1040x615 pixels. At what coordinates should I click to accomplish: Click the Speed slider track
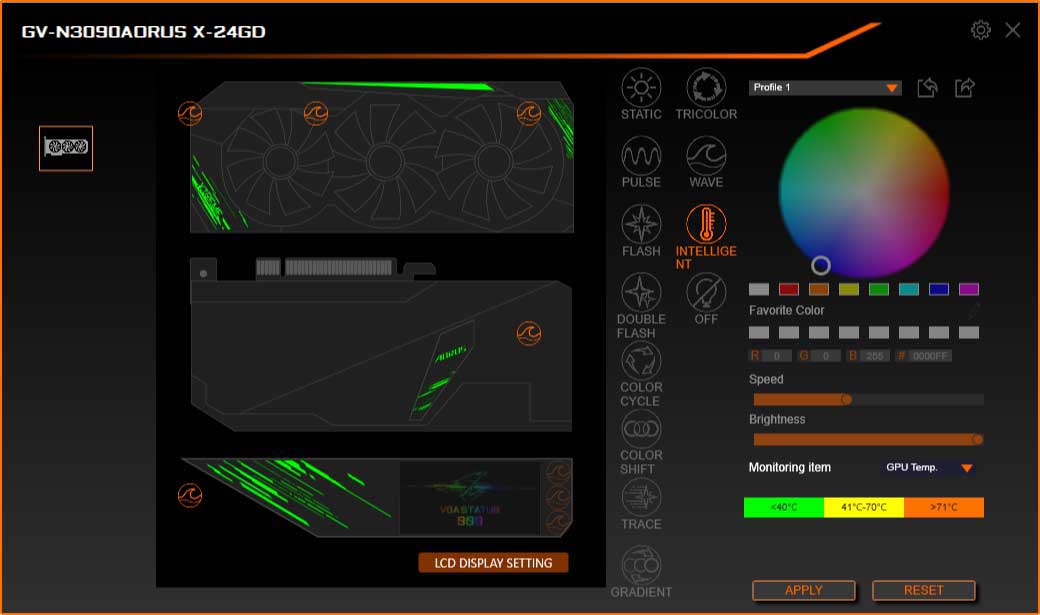click(x=868, y=399)
